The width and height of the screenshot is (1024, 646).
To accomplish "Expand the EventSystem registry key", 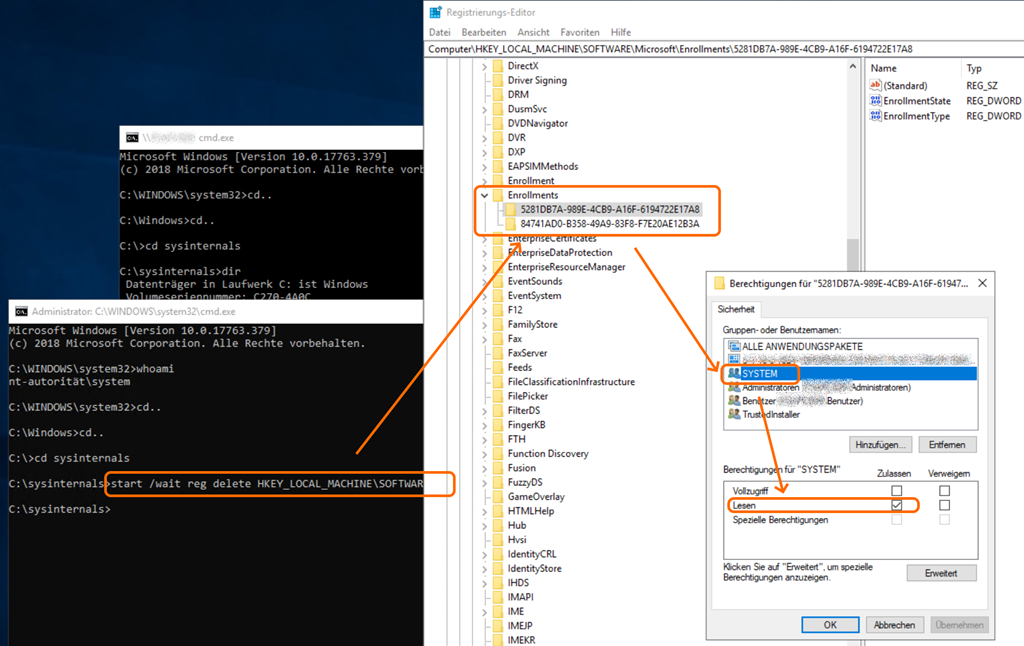I will point(485,296).
